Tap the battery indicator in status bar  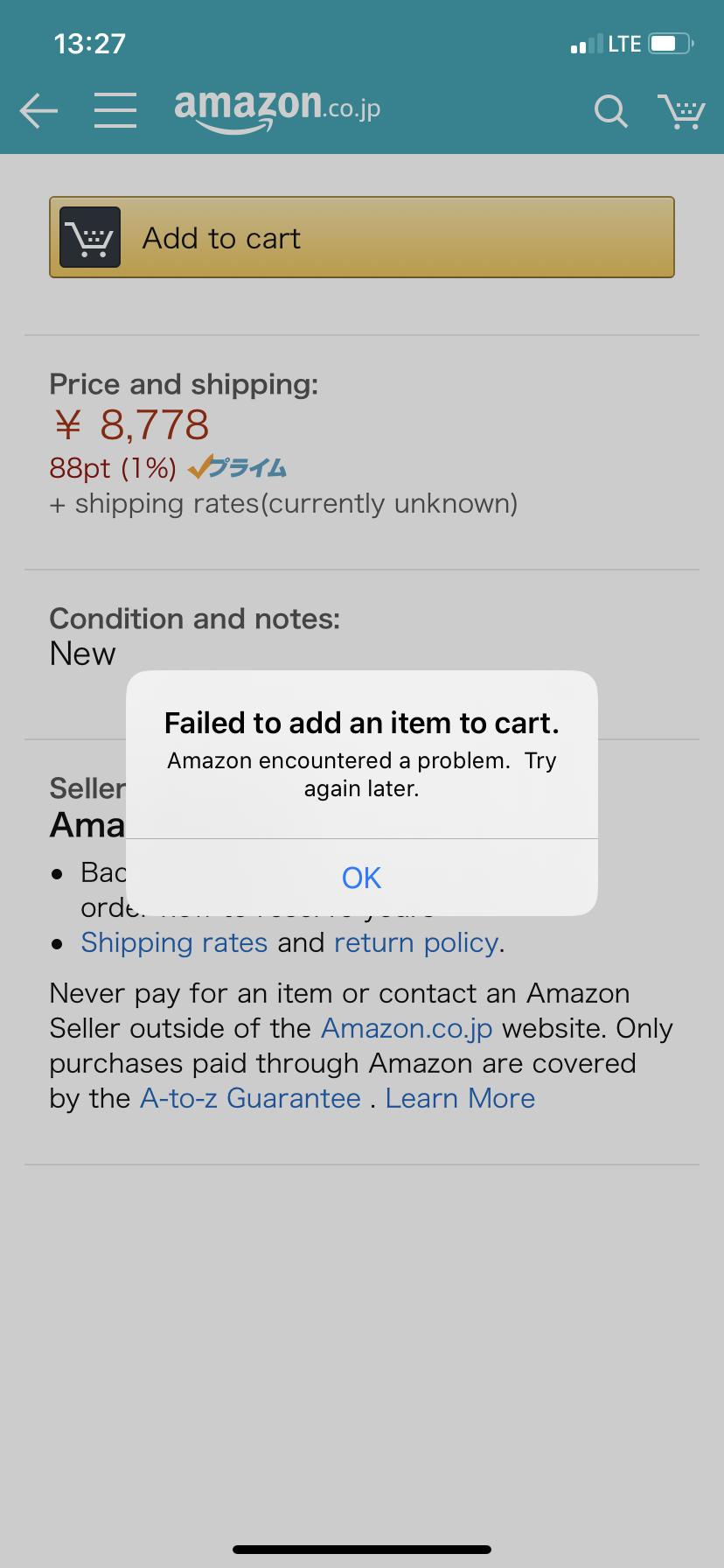coord(671,44)
